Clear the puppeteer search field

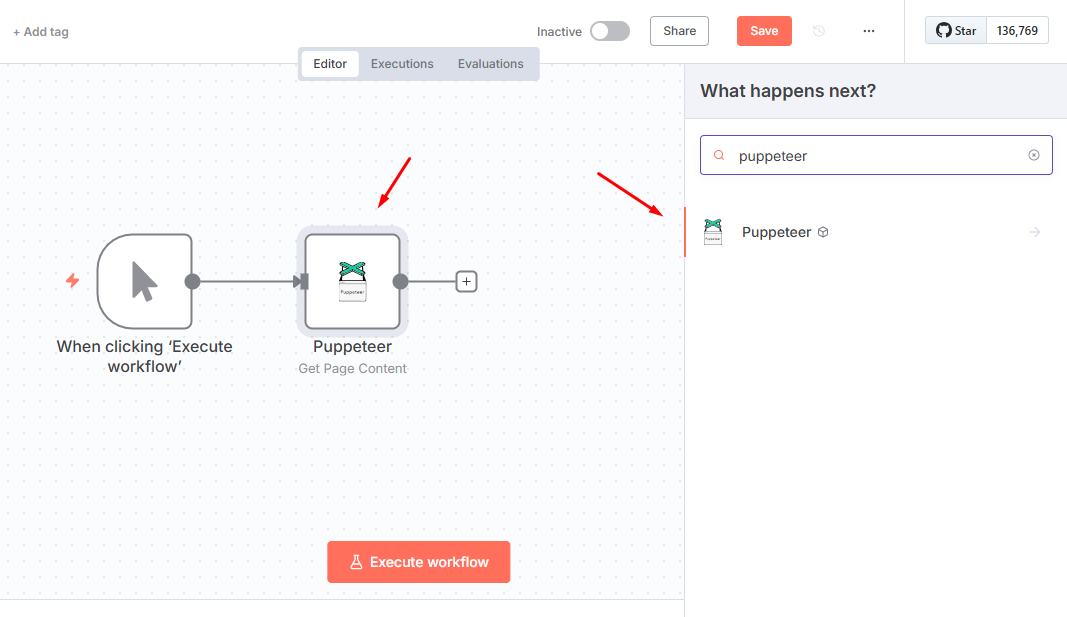1034,155
